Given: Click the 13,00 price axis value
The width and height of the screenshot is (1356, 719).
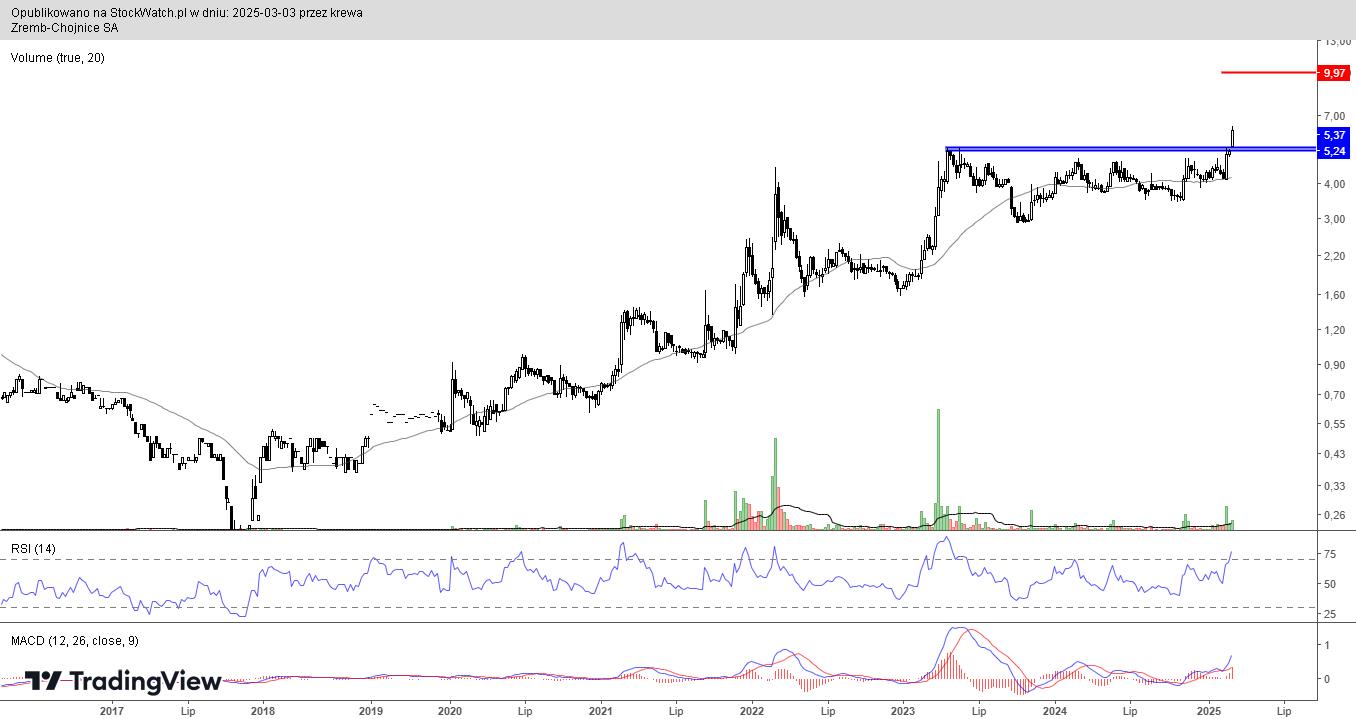Looking at the screenshot, I should (1337, 42).
